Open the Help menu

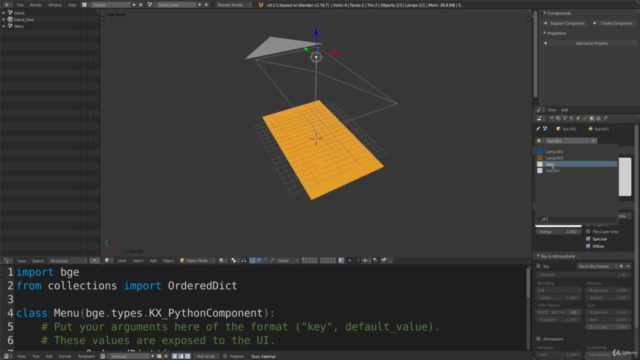click(72, 5)
